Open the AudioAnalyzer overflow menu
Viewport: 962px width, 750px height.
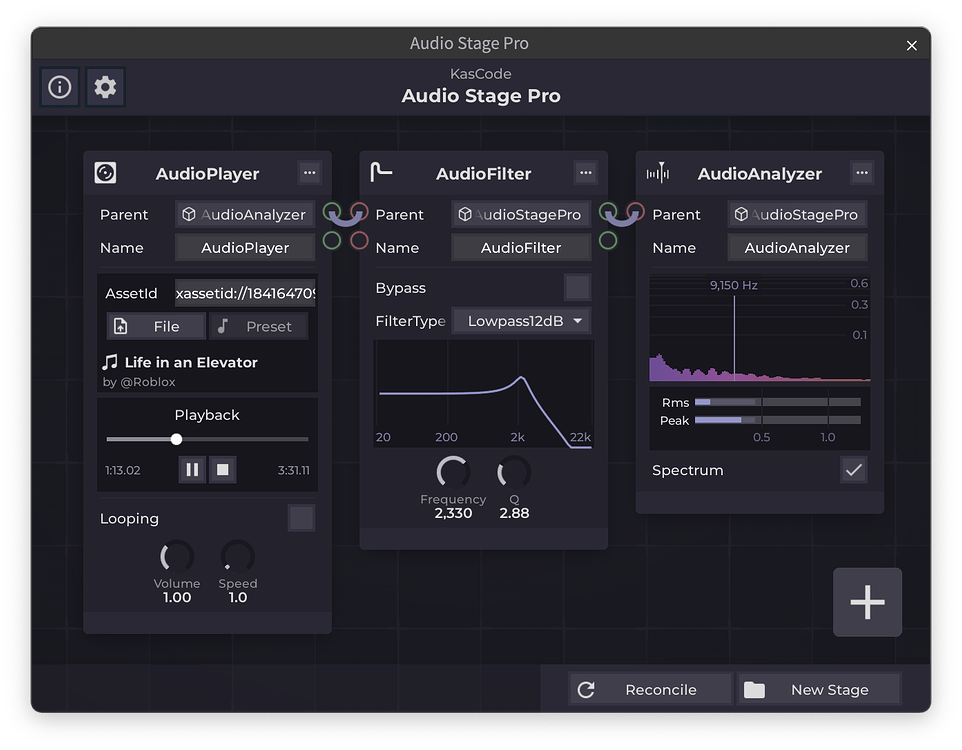pos(862,172)
